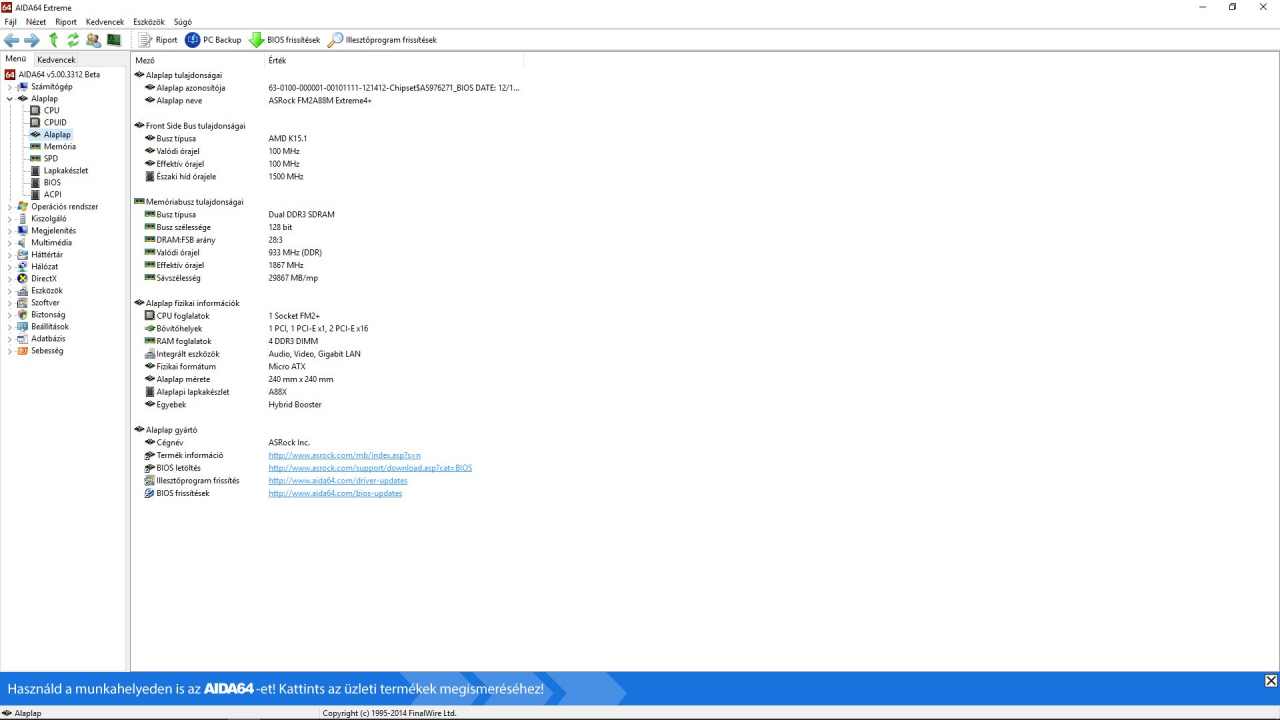Click the Érték column header

(394, 60)
